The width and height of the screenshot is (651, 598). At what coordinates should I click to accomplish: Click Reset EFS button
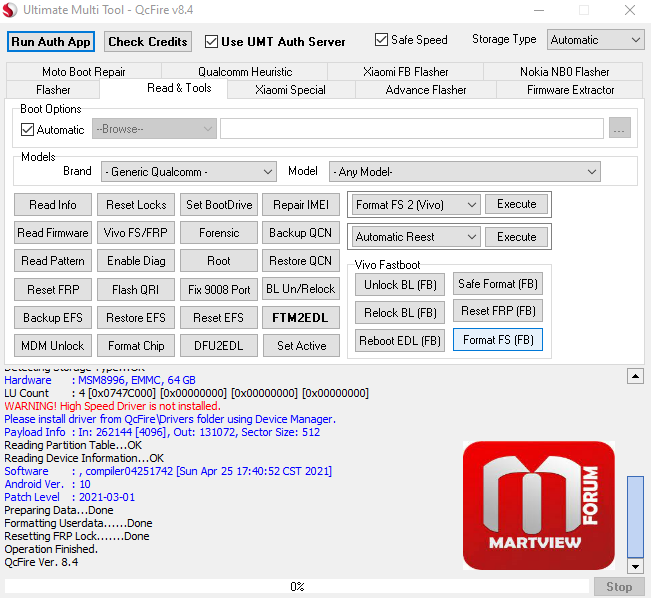tap(219, 318)
